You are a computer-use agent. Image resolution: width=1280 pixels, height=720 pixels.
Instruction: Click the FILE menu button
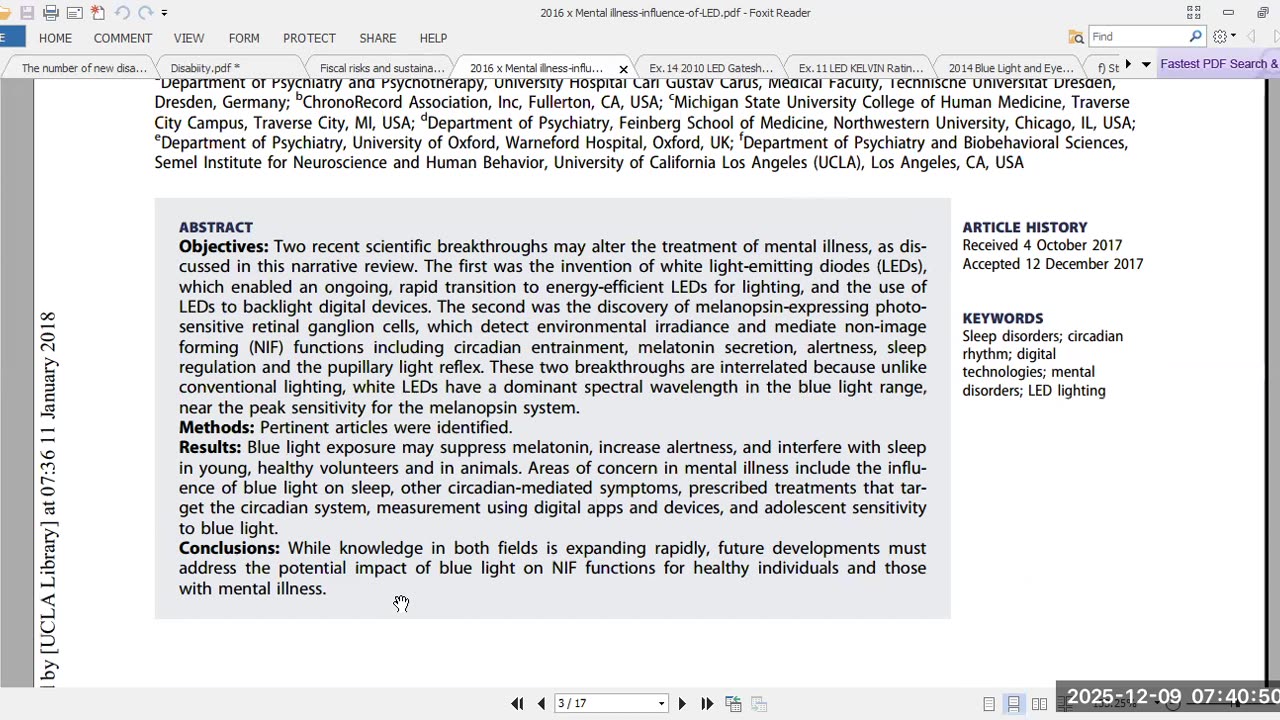[x=12, y=38]
